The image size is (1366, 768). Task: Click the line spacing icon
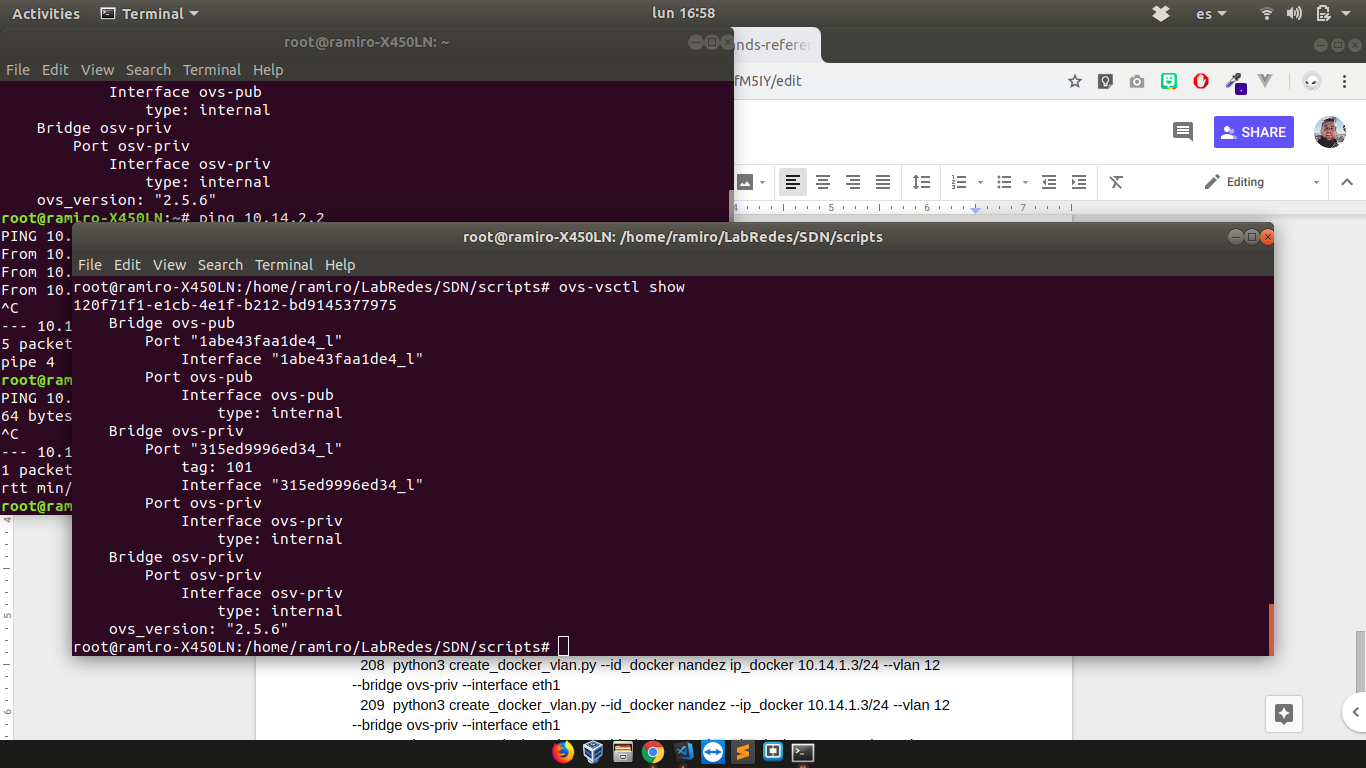921,182
